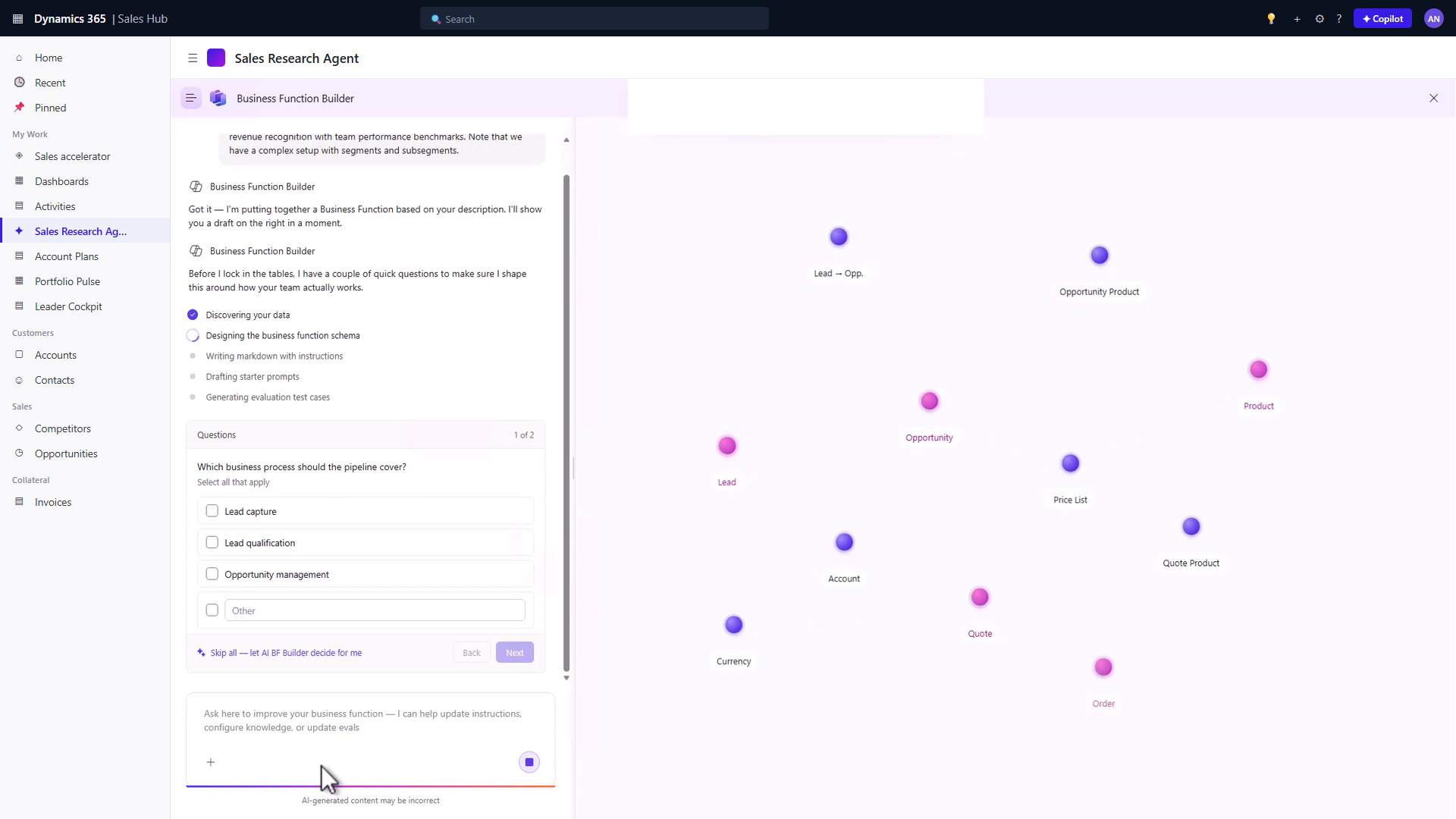Viewport: 1456px width, 819px height.
Task: Open Sales accelerator in the navigation
Action: [x=85, y=156]
